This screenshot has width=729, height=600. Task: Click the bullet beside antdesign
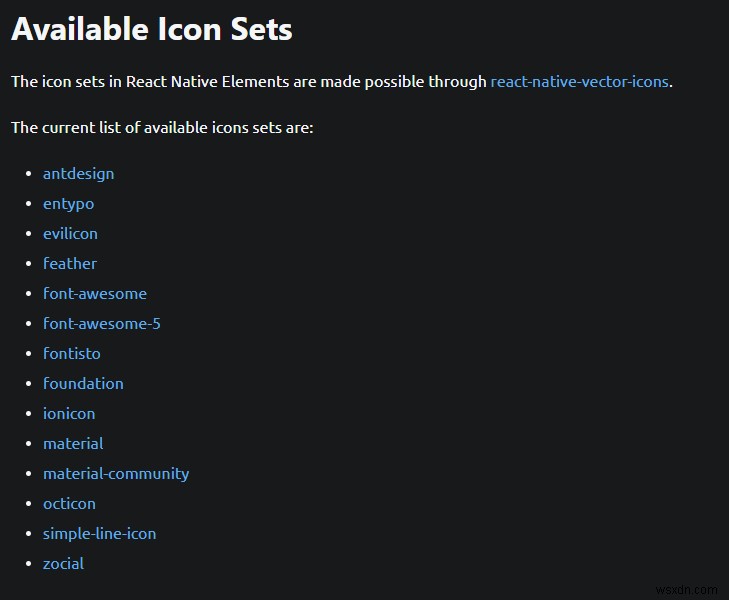[28, 174]
